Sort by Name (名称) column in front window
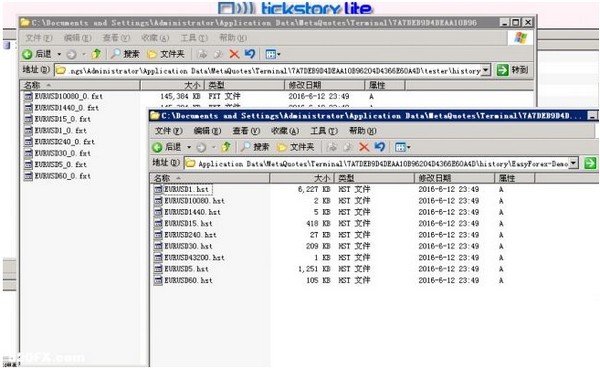The width and height of the screenshot is (600, 369). (210, 178)
